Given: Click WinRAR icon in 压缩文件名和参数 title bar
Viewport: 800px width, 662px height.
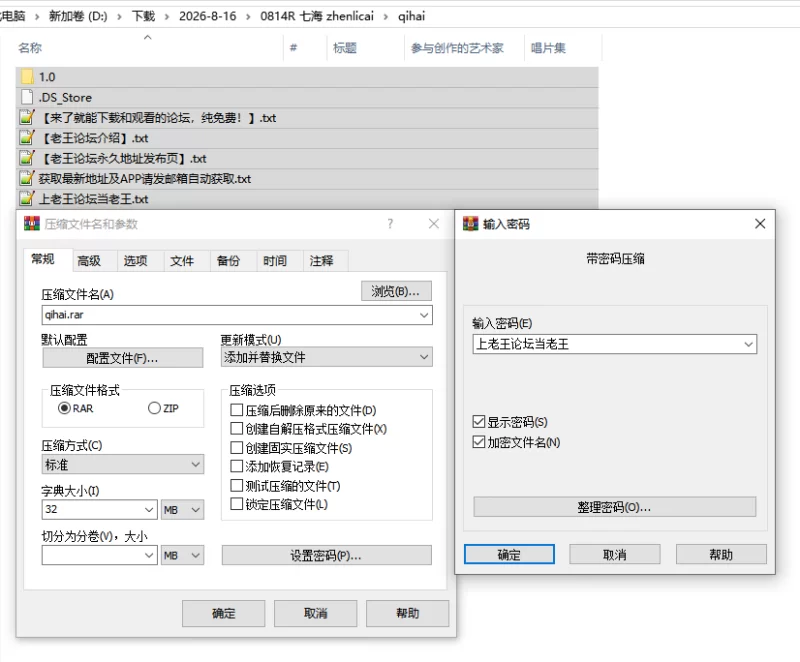Looking at the screenshot, I should (x=32, y=224).
